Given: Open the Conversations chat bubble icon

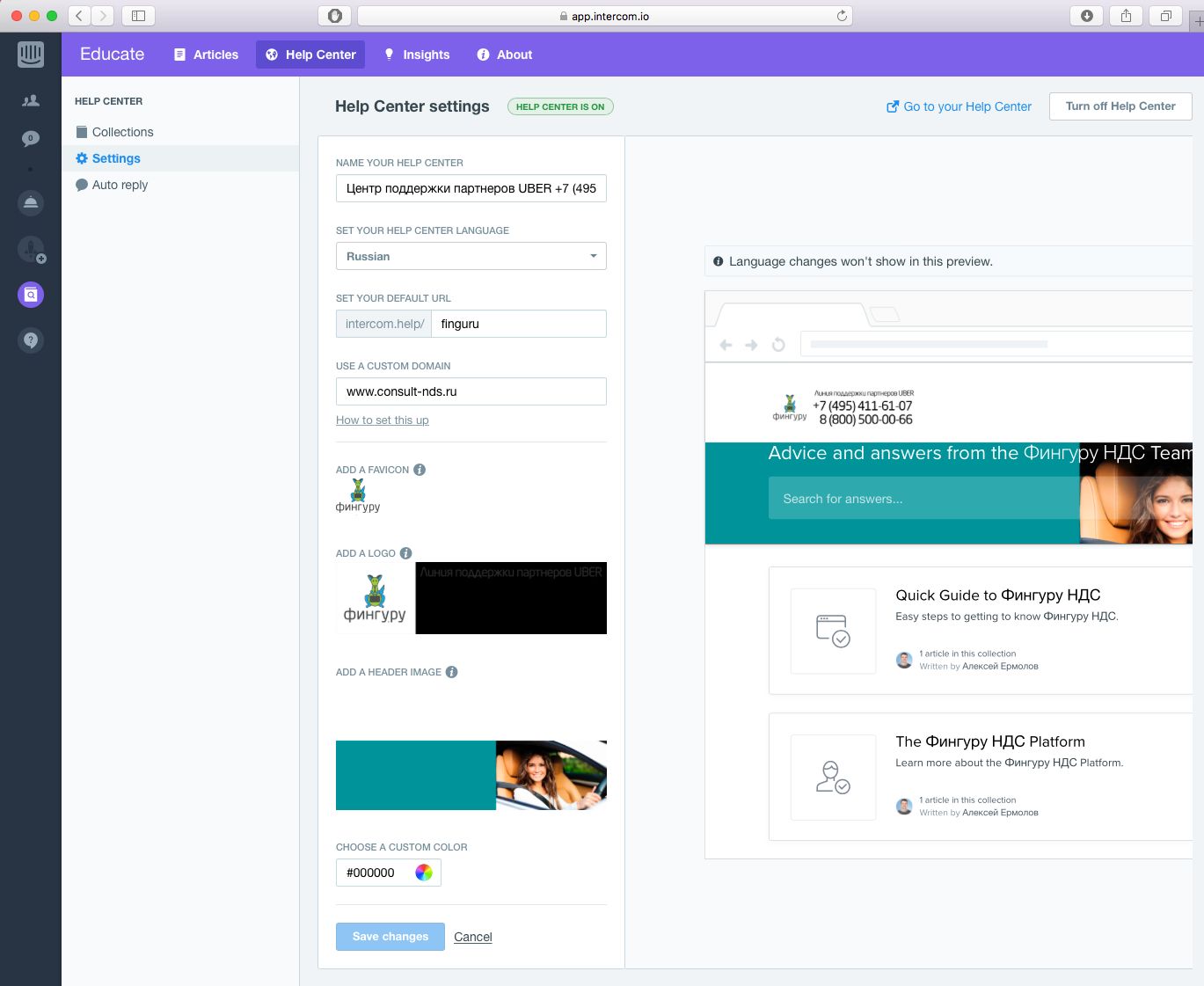Looking at the screenshot, I should click(31, 139).
